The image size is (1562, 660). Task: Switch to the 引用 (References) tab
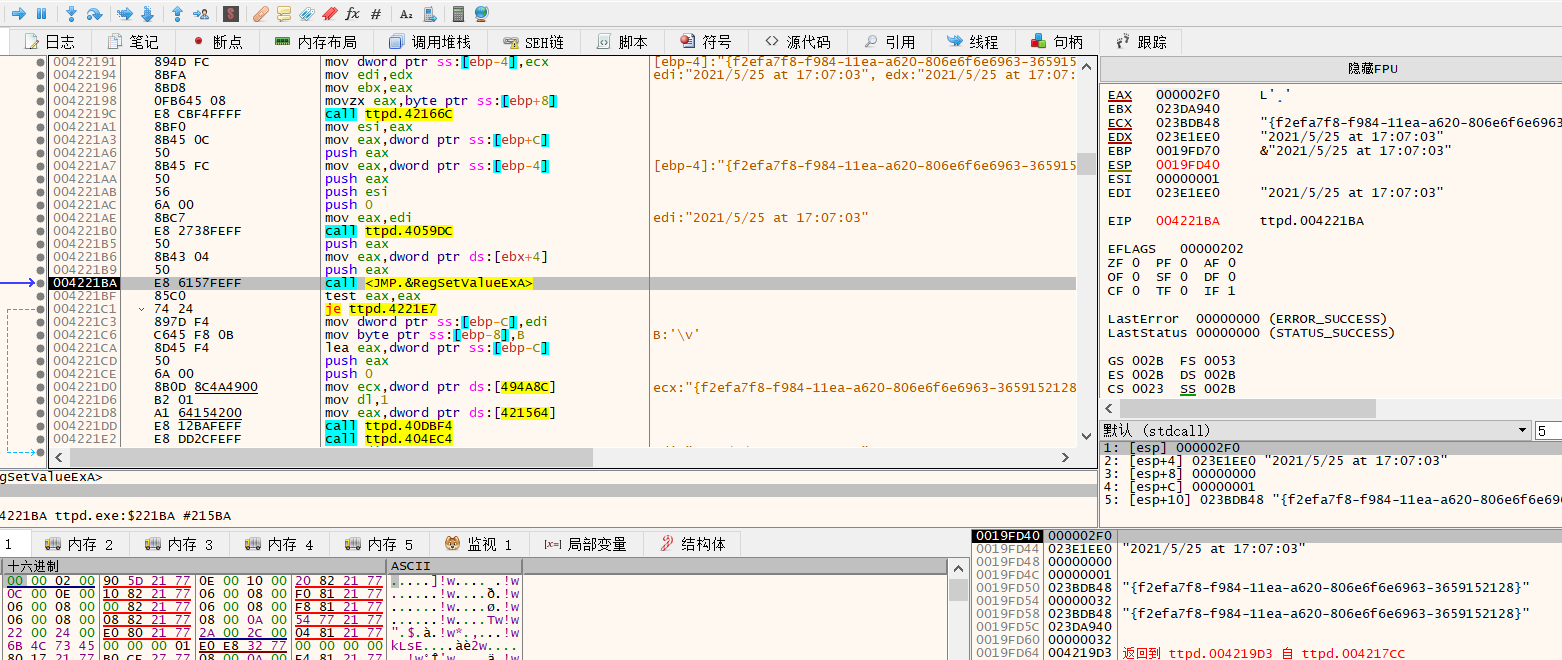click(x=890, y=42)
